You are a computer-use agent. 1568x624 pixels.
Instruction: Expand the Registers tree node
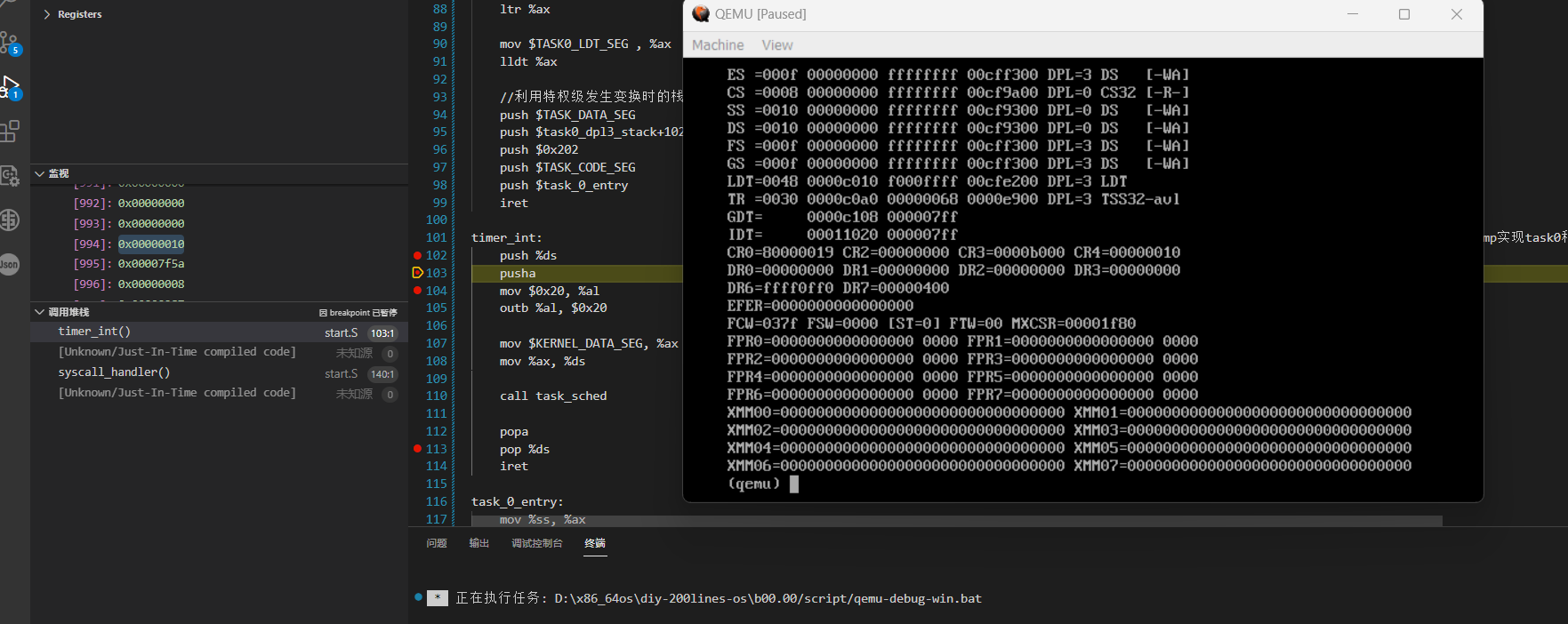(x=47, y=14)
